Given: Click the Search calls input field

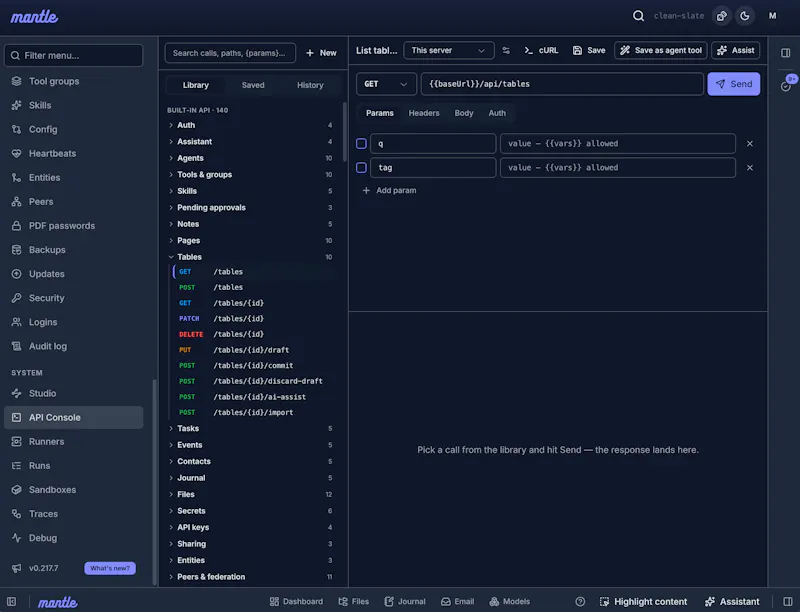Looking at the screenshot, I should pos(230,53).
